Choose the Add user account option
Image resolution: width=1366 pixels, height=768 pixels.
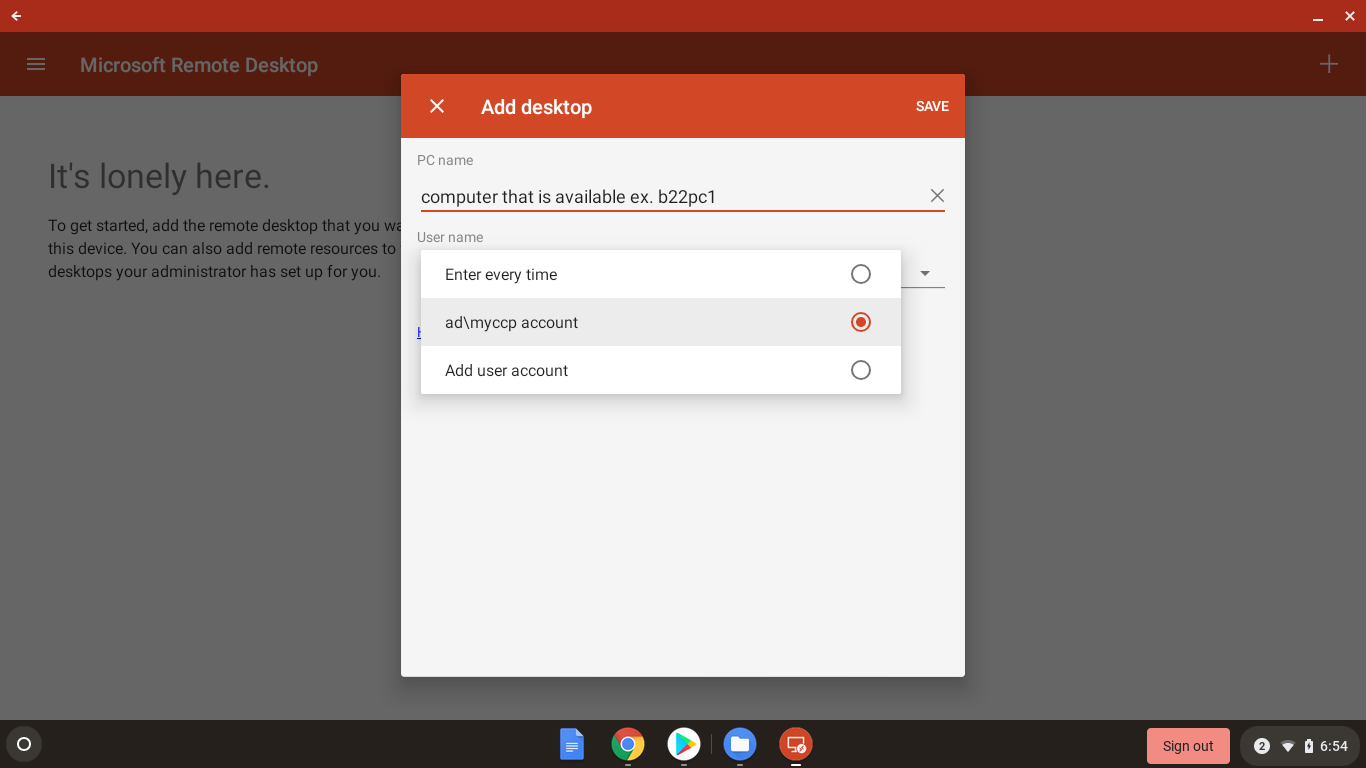(x=661, y=370)
